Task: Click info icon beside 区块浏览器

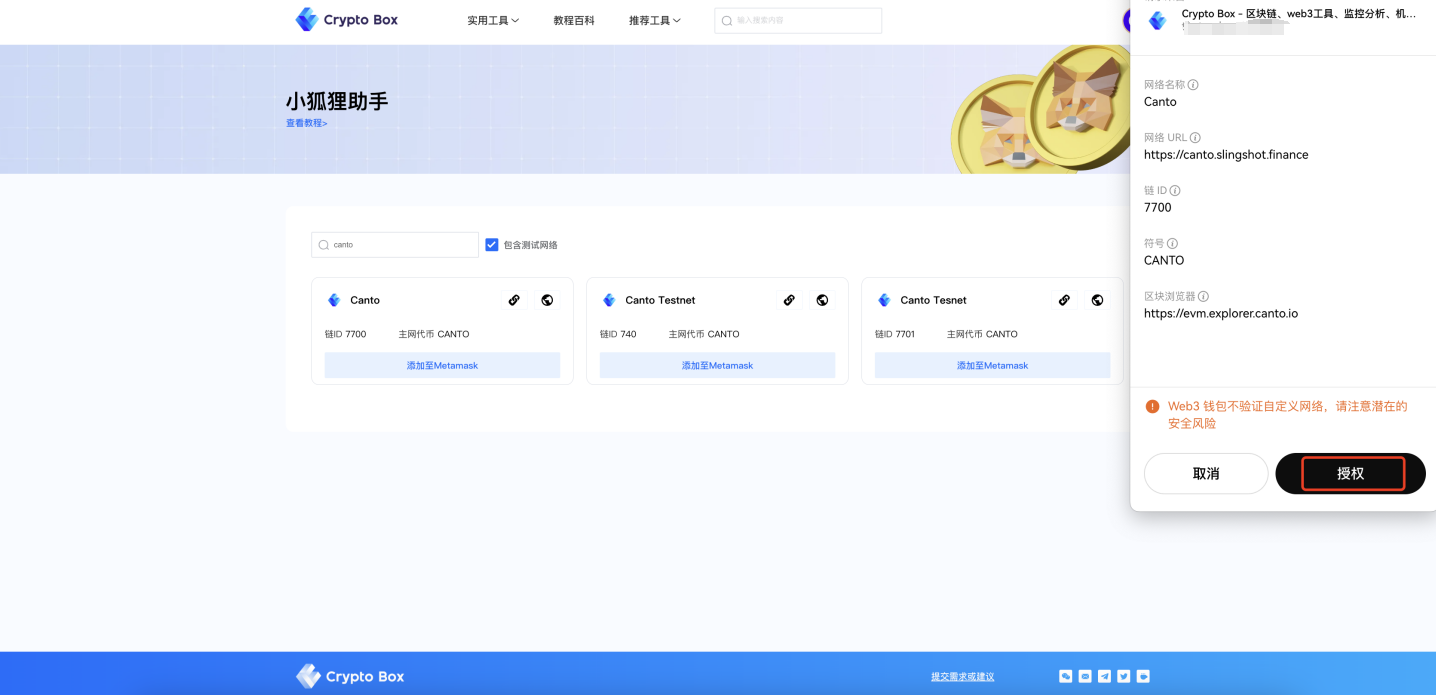Action: pos(1203,297)
